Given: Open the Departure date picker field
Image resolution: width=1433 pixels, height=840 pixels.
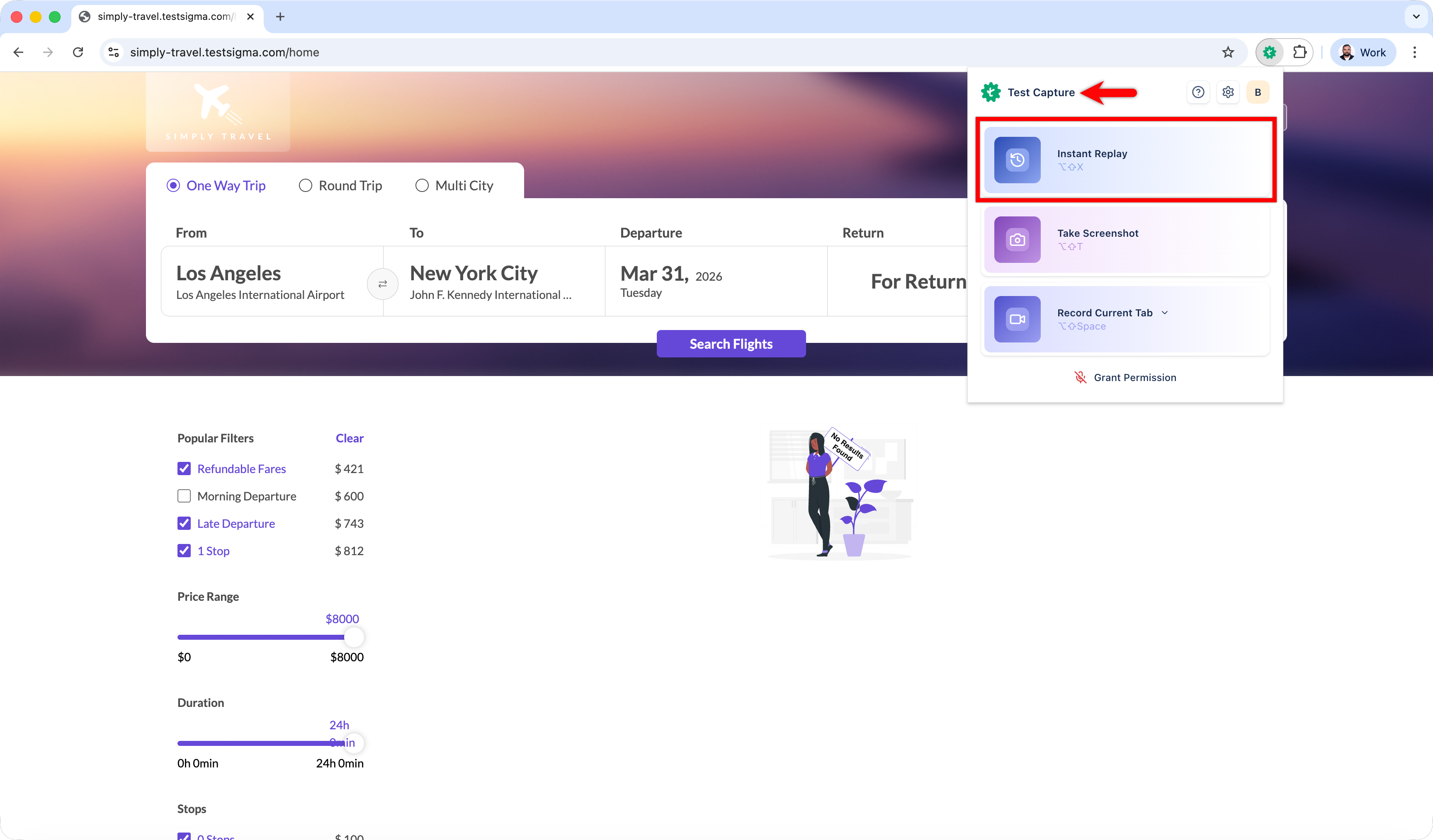Looking at the screenshot, I should tap(715, 282).
